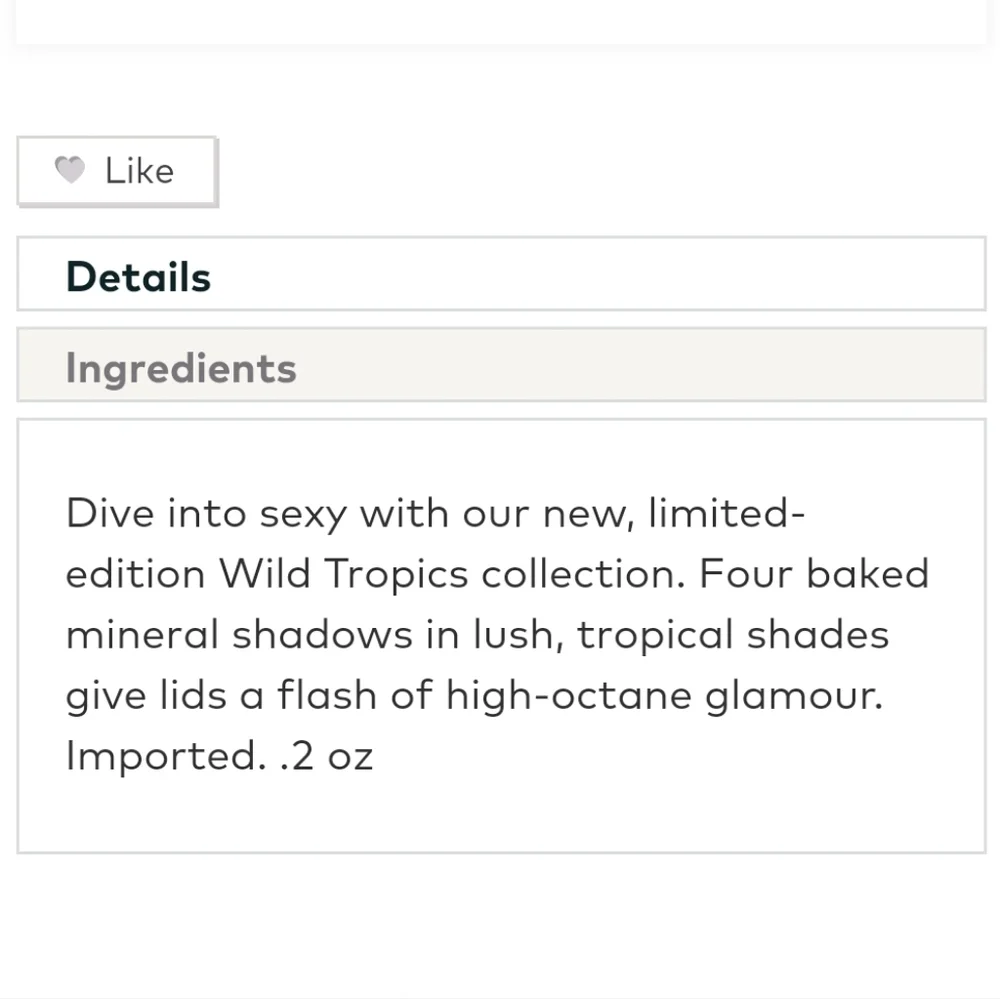Screen dimensions: 1000x999
Task: Click "give lids" in the description
Action: (x=146, y=695)
